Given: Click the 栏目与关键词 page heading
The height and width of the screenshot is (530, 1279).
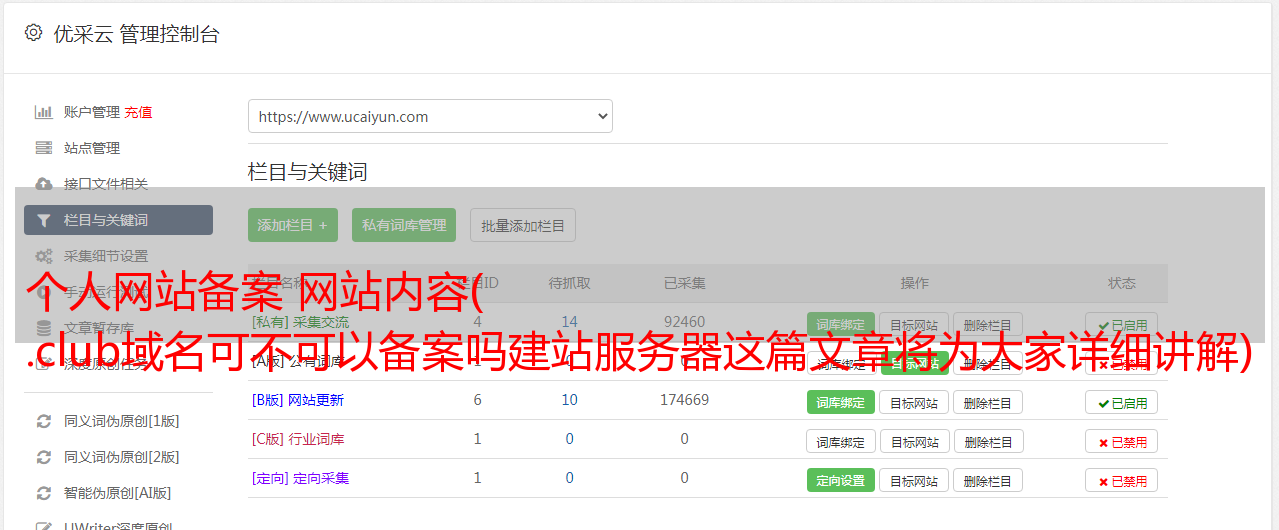Looking at the screenshot, I should pos(308,172).
